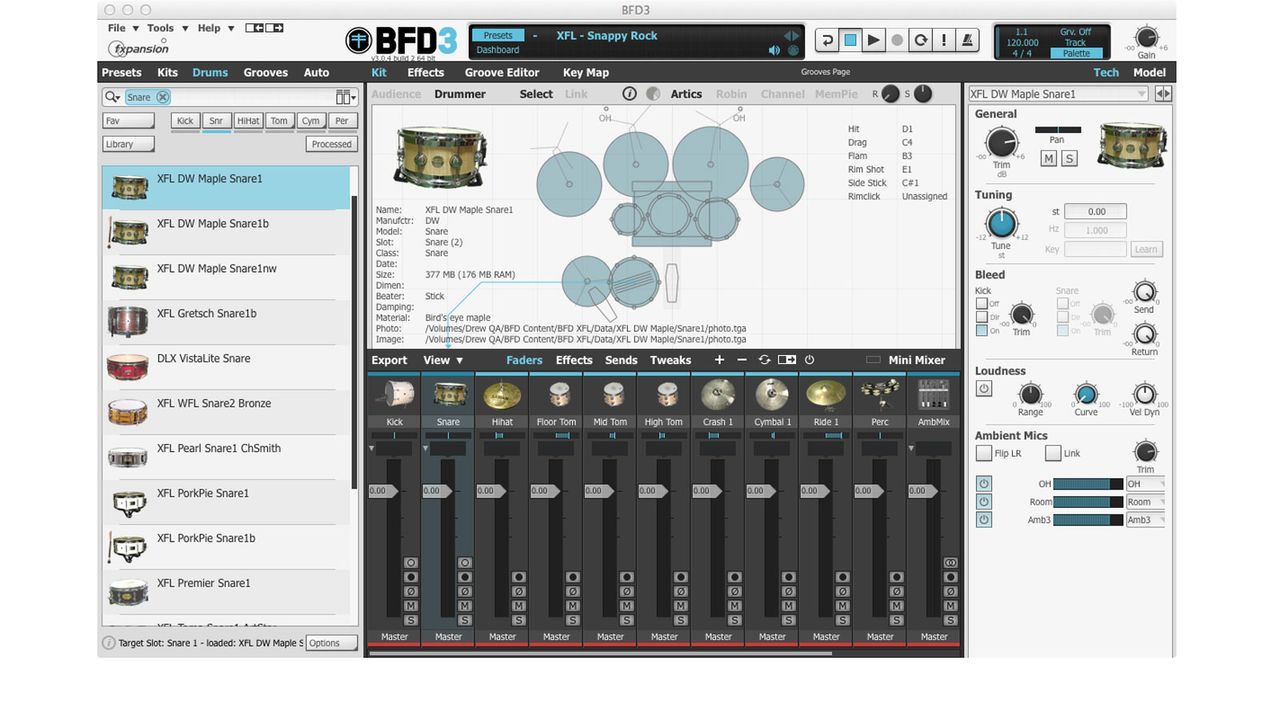The height and width of the screenshot is (720, 1280).
Task: Start playback with the play button
Action: pos(873,40)
